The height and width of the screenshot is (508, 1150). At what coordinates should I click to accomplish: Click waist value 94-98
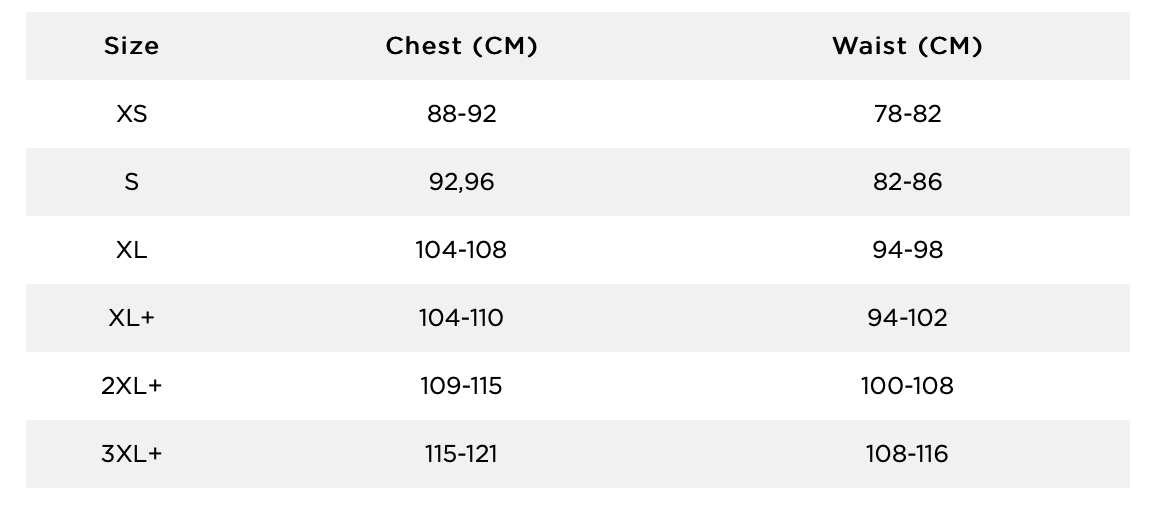(x=907, y=250)
